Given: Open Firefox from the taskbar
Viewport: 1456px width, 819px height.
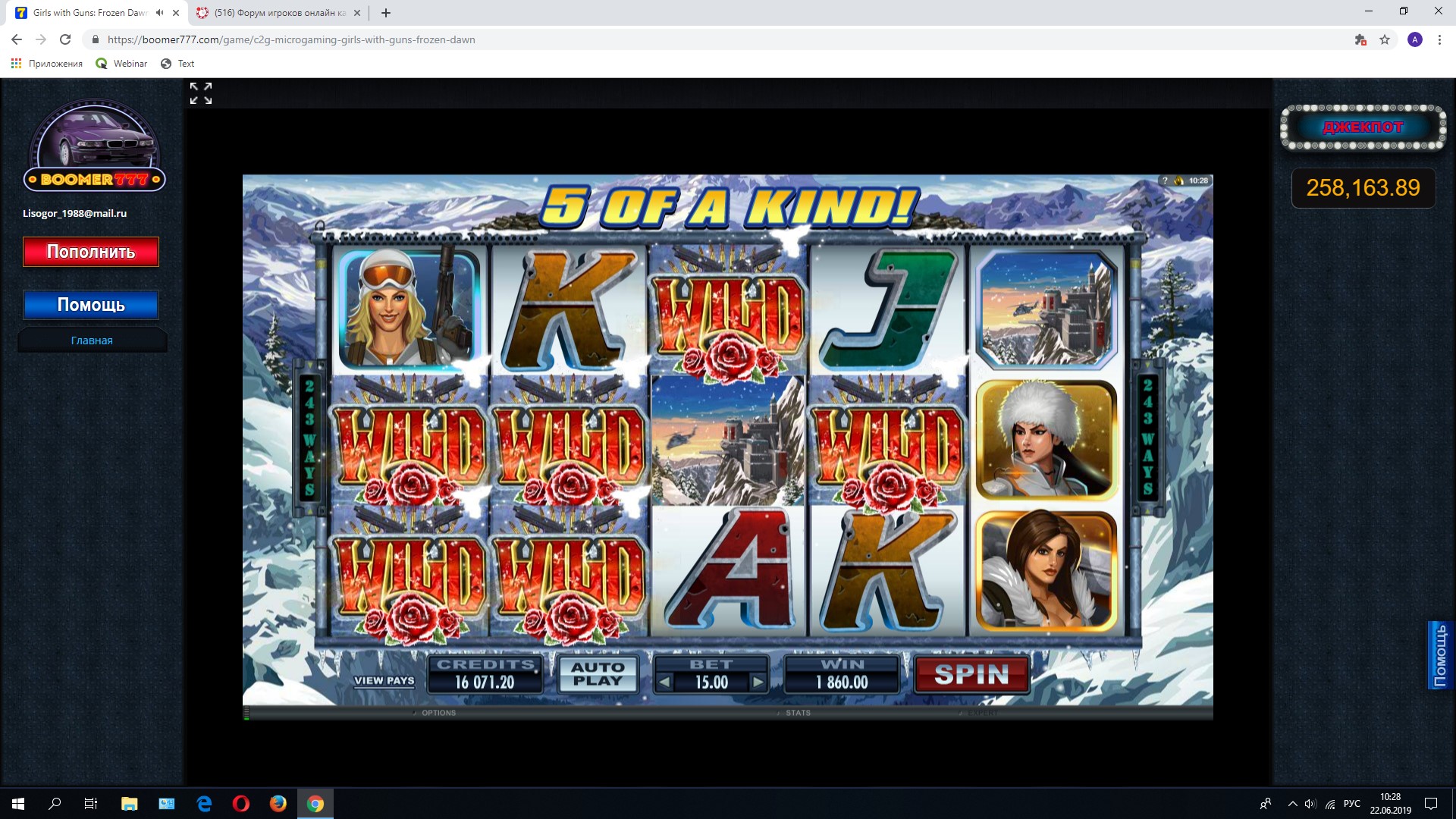Looking at the screenshot, I should (x=278, y=803).
